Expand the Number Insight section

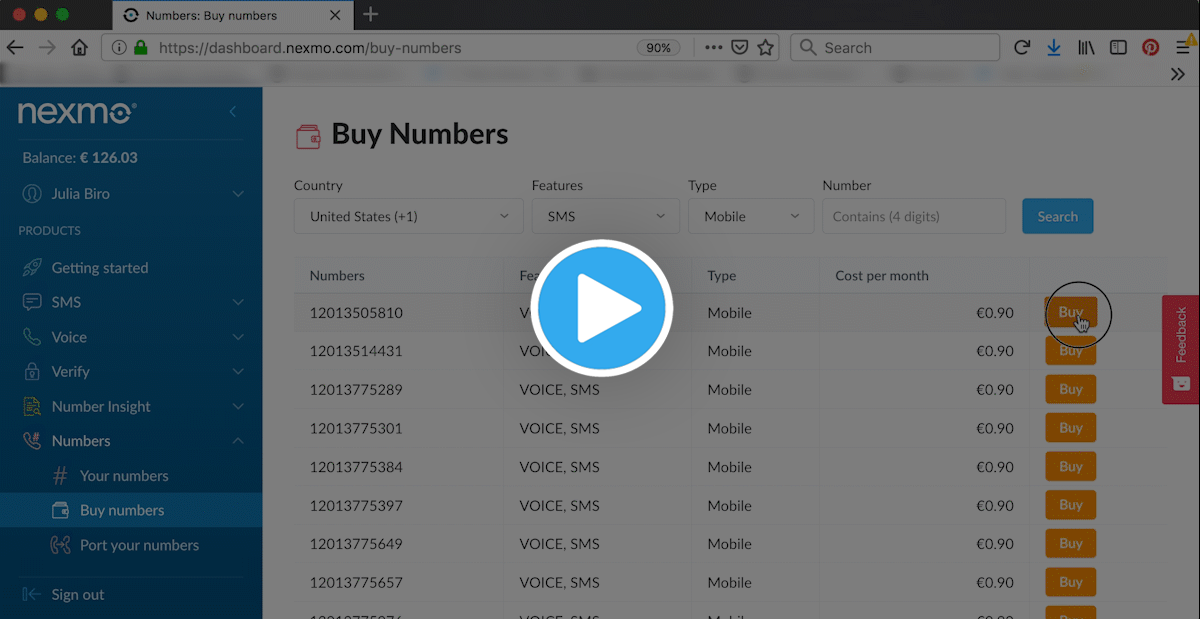tap(238, 406)
